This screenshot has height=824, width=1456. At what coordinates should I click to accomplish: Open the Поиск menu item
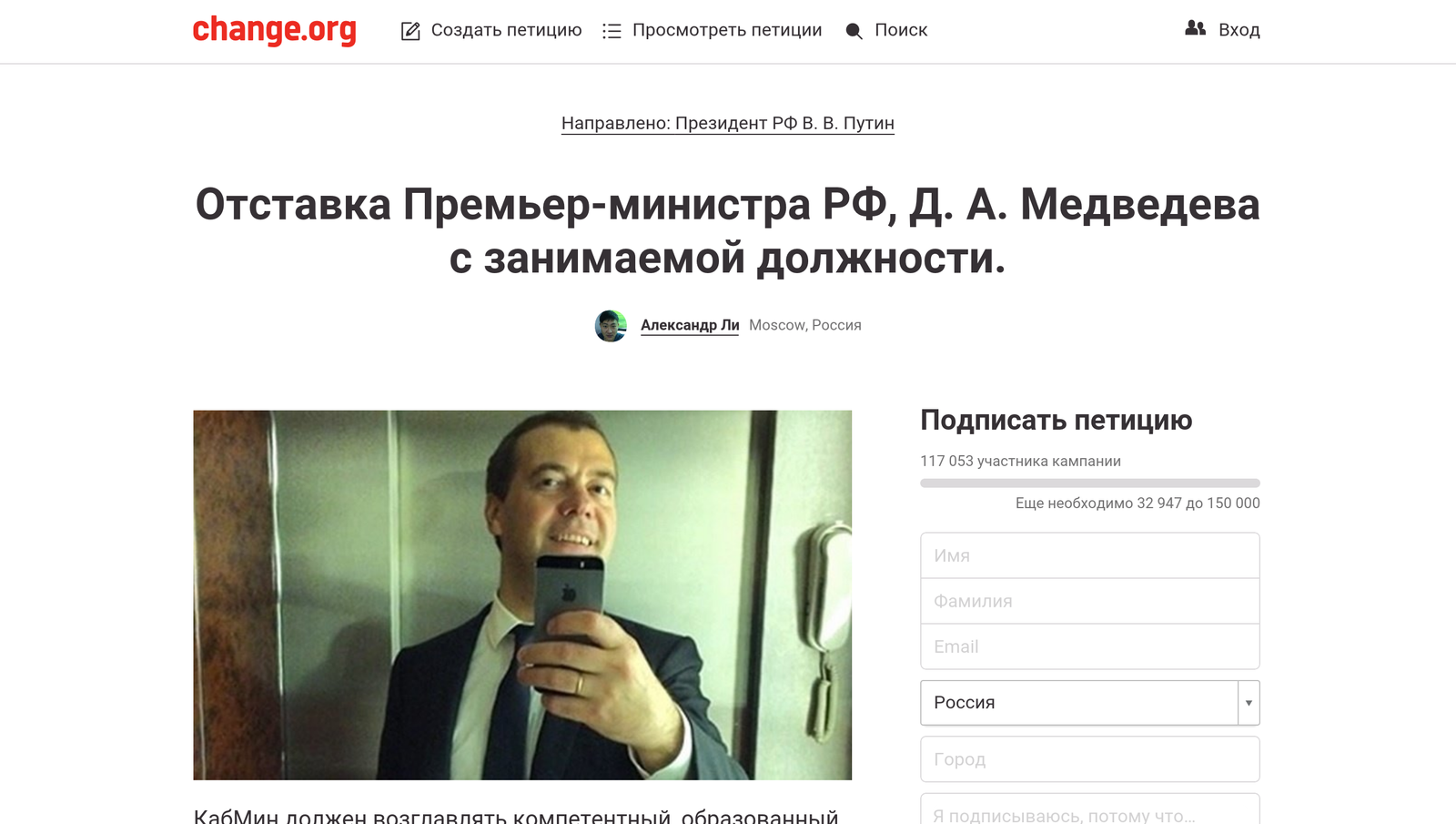point(901,30)
